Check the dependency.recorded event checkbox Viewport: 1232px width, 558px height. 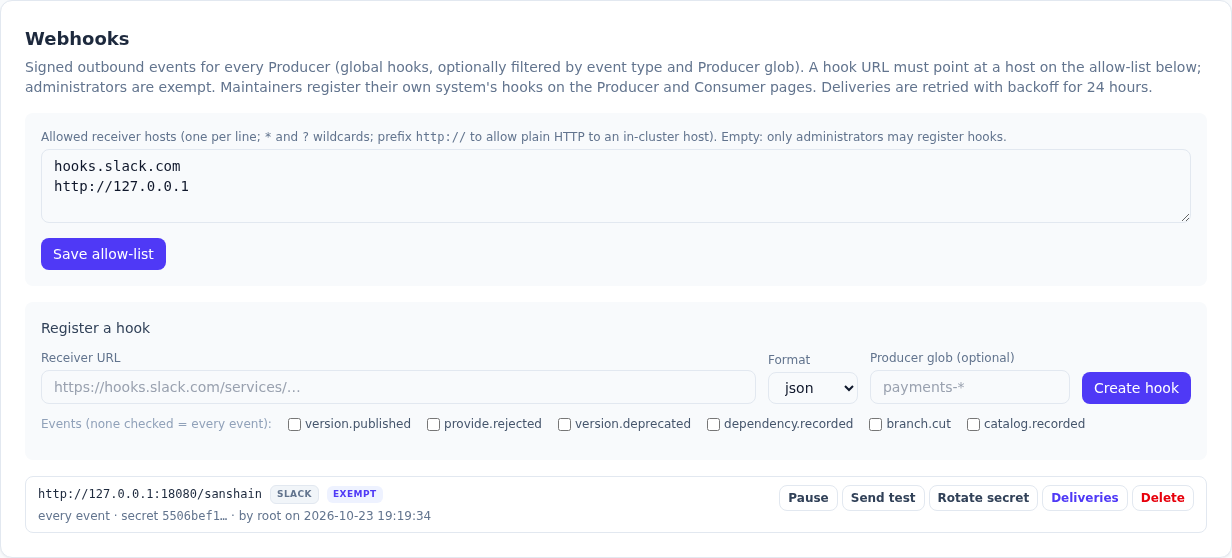coord(713,424)
